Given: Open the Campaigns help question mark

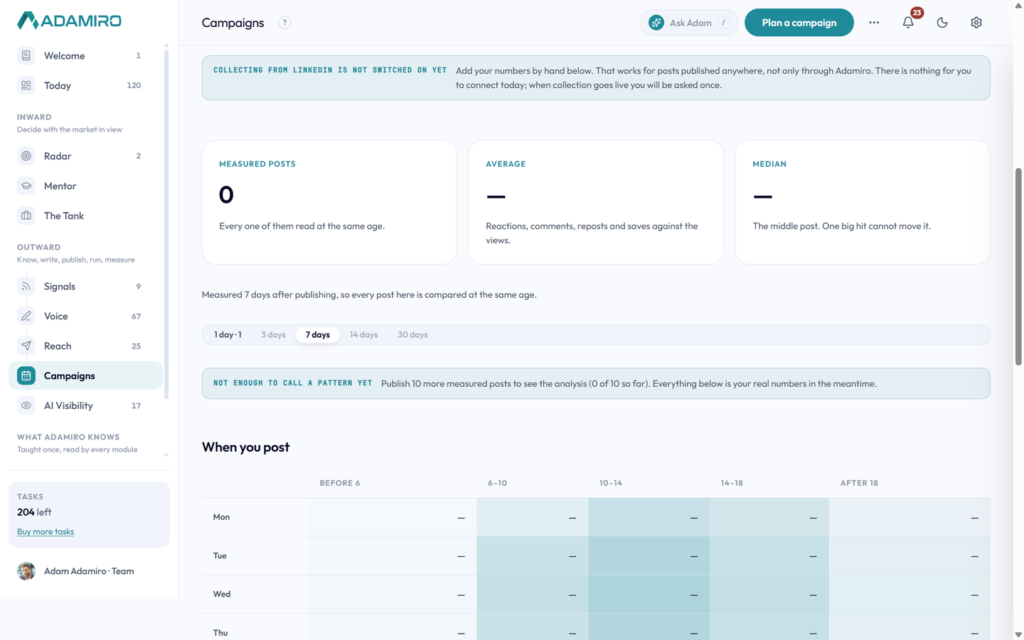Looking at the screenshot, I should tap(285, 22).
